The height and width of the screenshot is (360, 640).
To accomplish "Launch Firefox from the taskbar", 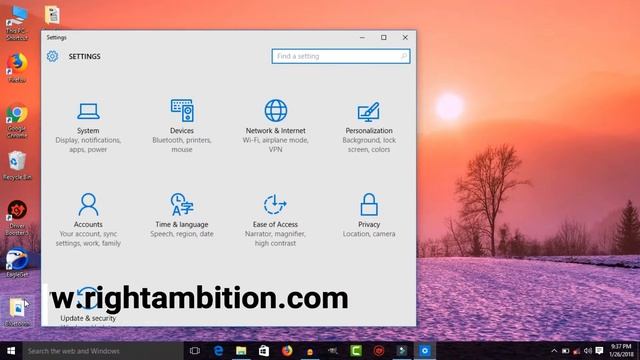I will (287, 351).
